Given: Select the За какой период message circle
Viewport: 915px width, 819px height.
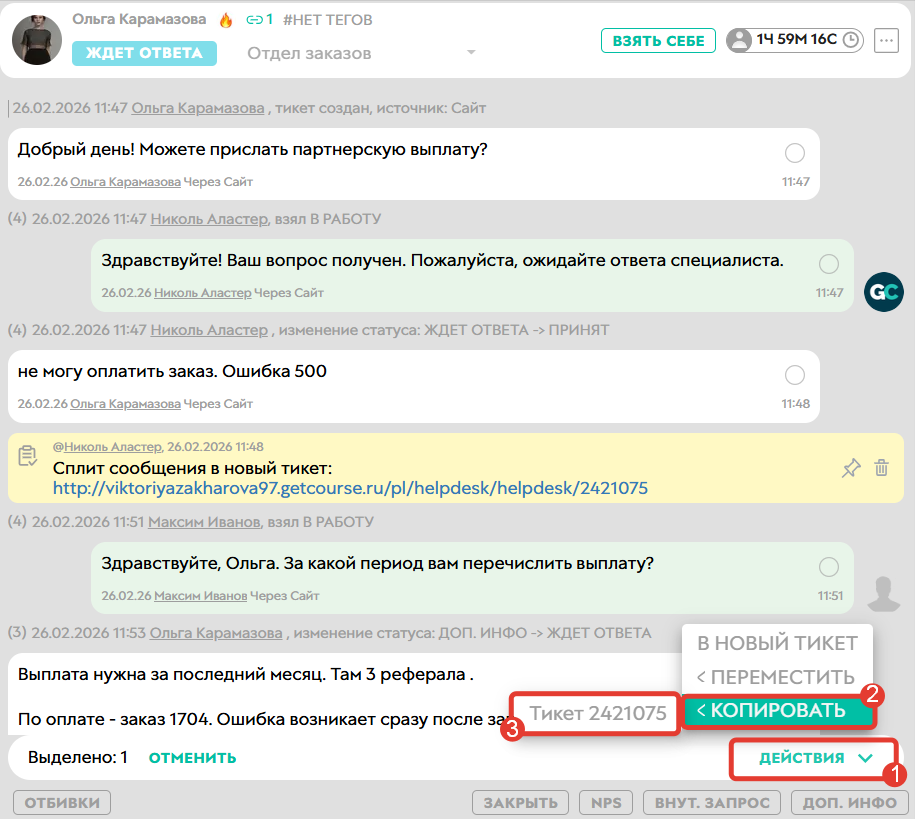Looking at the screenshot, I should pos(829,567).
